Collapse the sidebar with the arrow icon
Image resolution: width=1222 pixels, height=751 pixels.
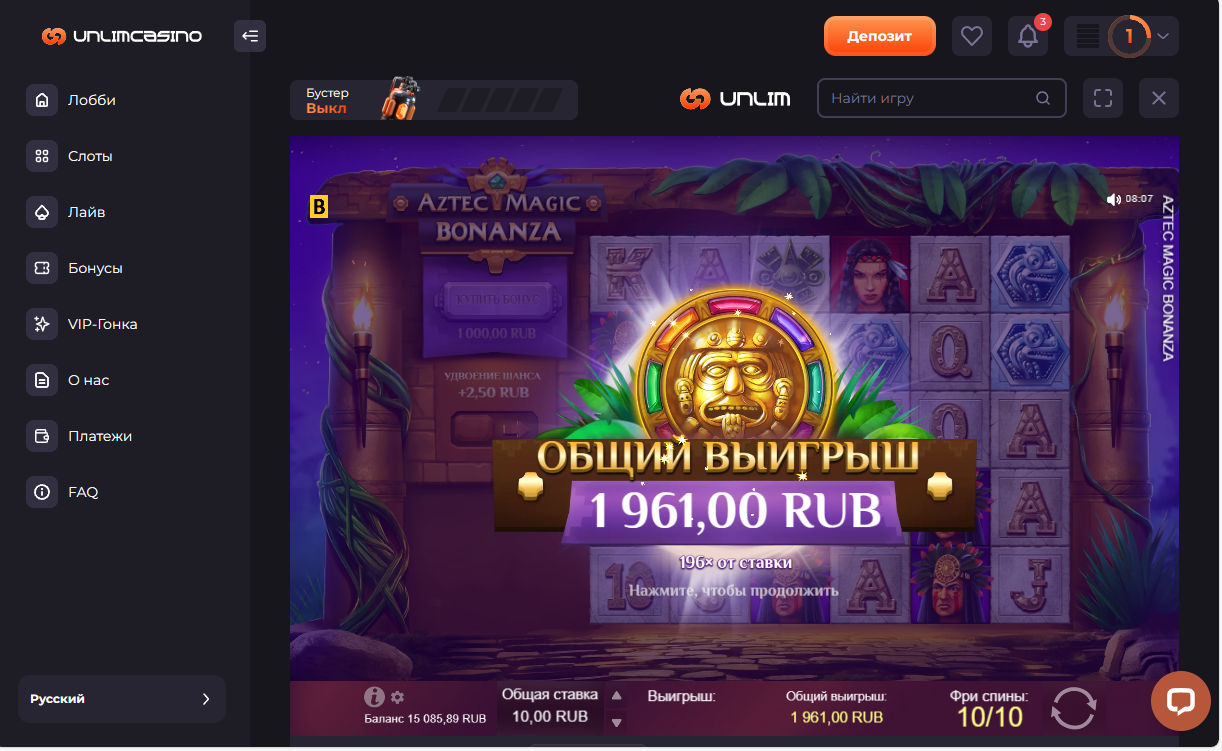pyautogui.click(x=250, y=37)
